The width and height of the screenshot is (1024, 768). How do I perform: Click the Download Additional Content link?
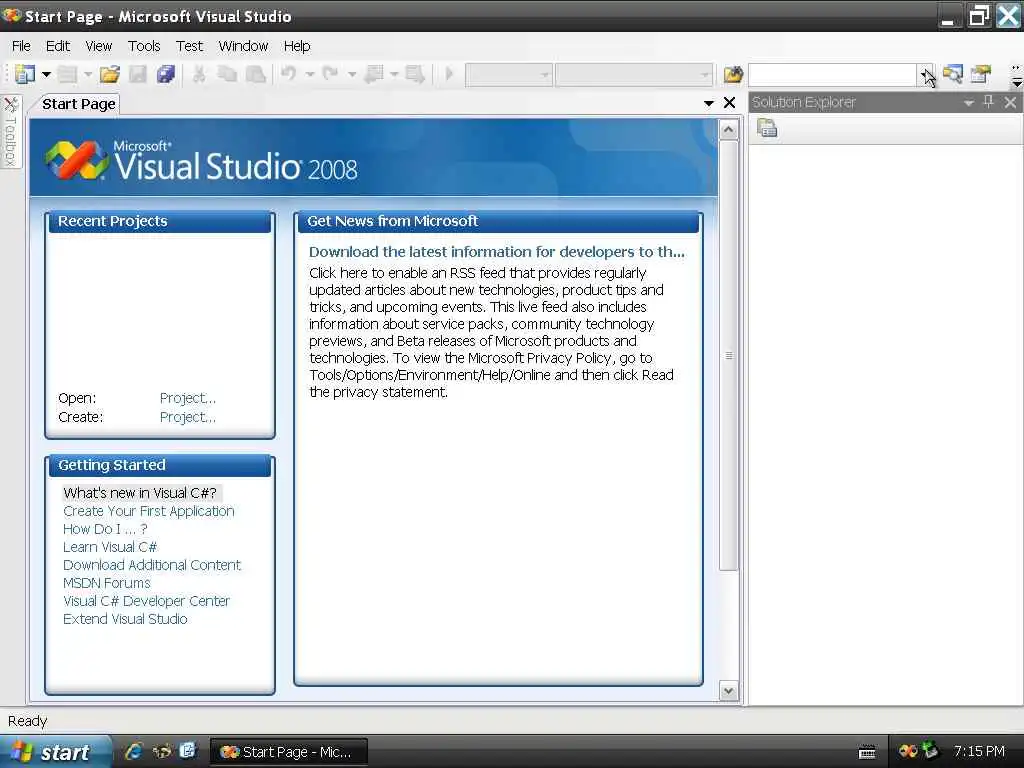(x=152, y=565)
